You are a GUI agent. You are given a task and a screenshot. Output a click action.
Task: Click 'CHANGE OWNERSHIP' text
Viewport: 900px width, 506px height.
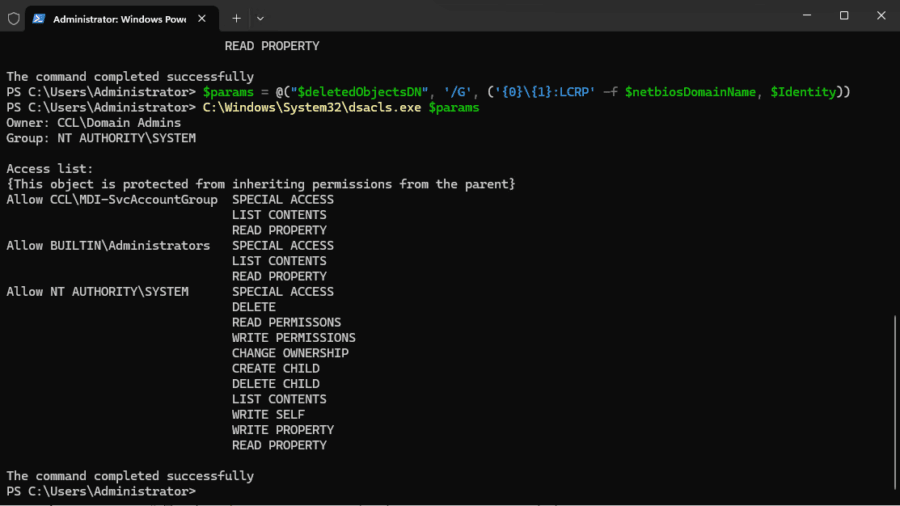[290, 353]
